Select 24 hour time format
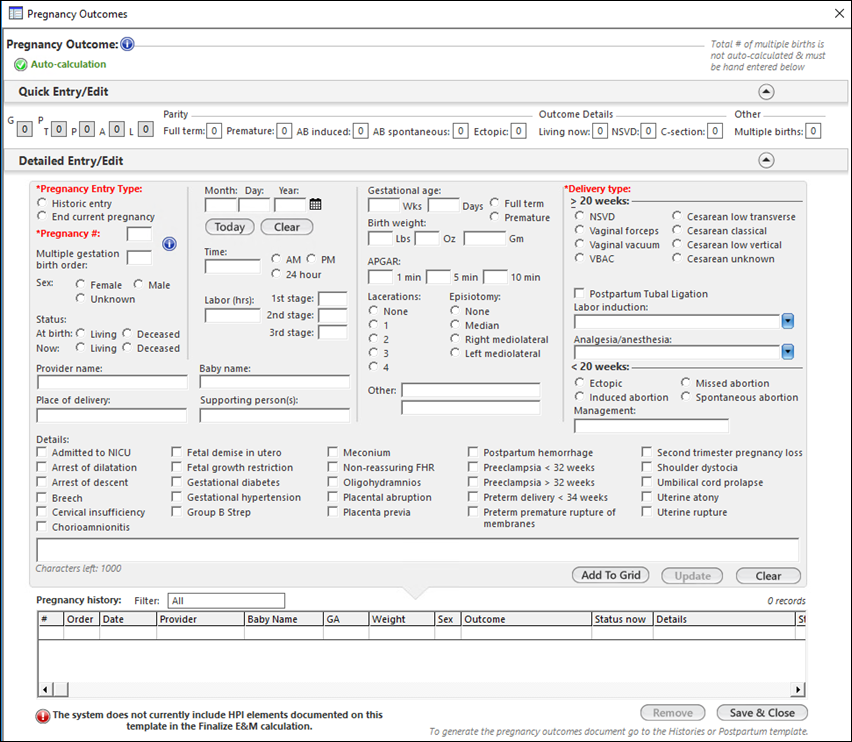The width and height of the screenshot is (852, 742). (276, 274)
